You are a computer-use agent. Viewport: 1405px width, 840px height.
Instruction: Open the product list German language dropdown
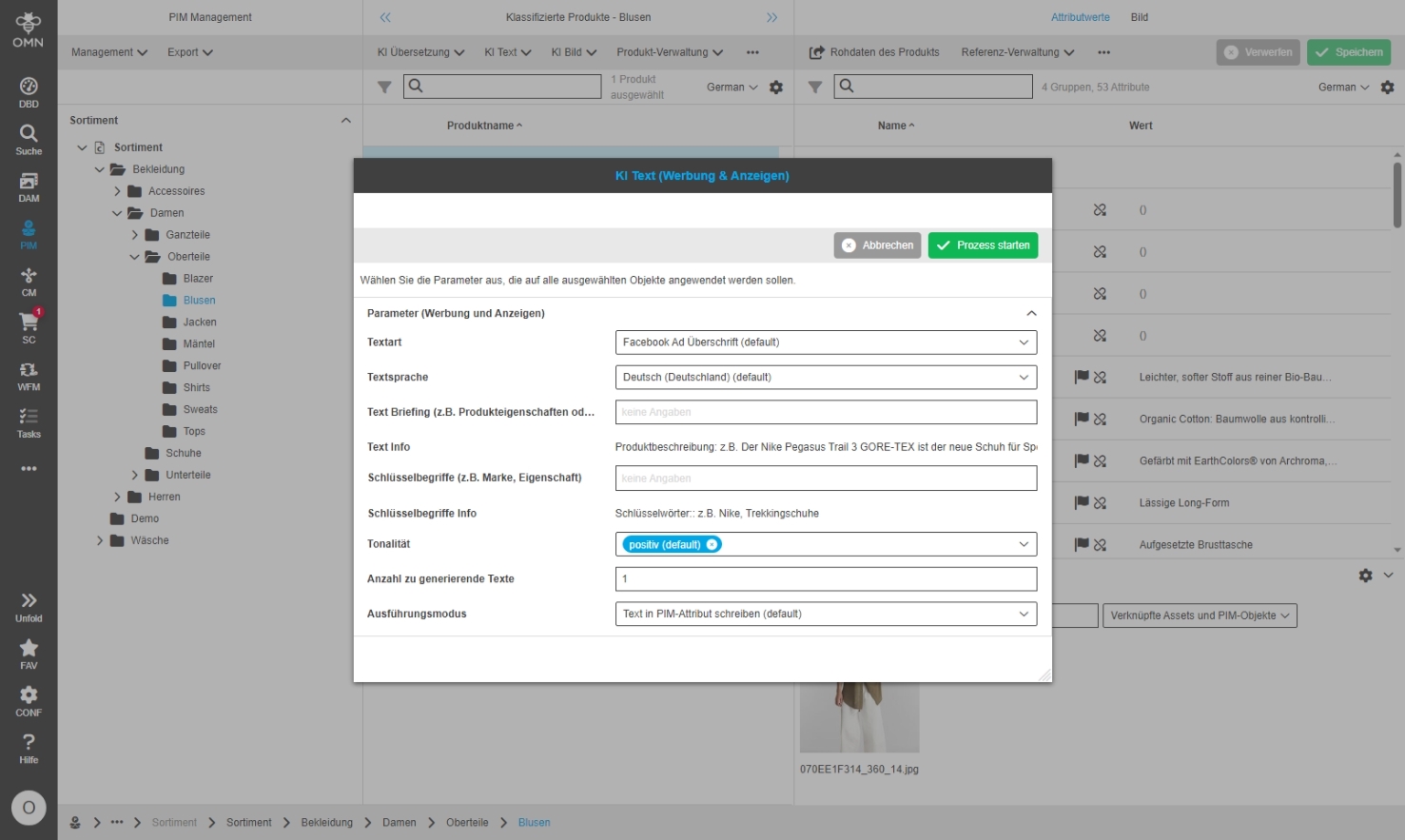732,88
